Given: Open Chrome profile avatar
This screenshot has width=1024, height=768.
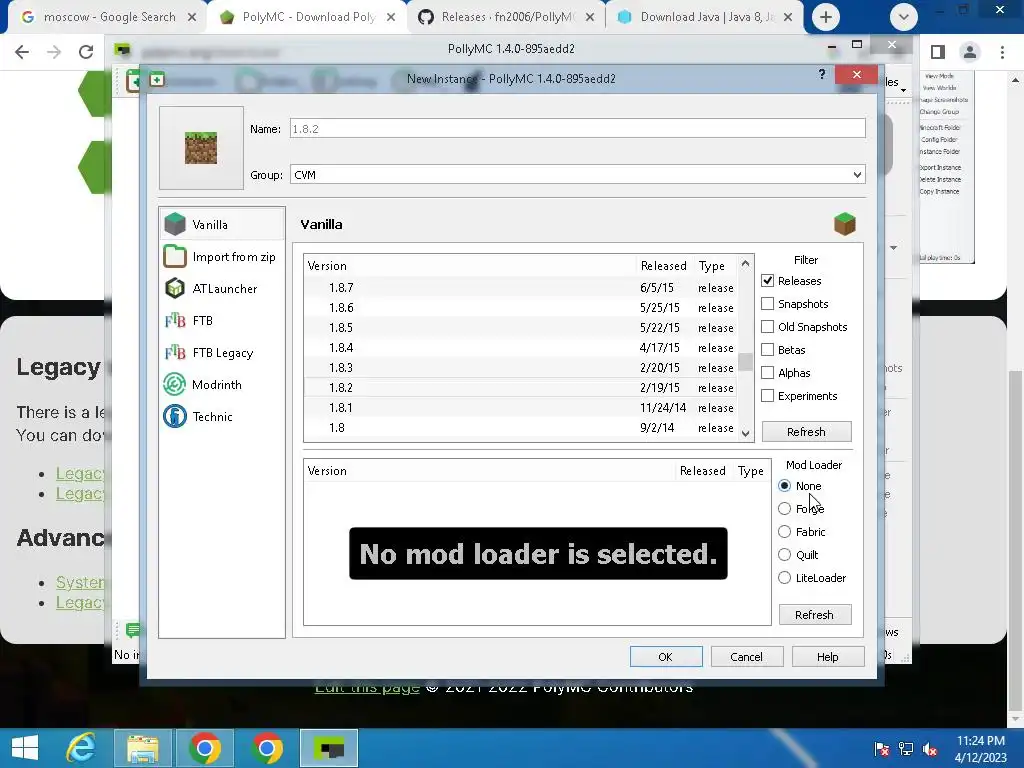Looking at the screenshot, I should [970, 52].
